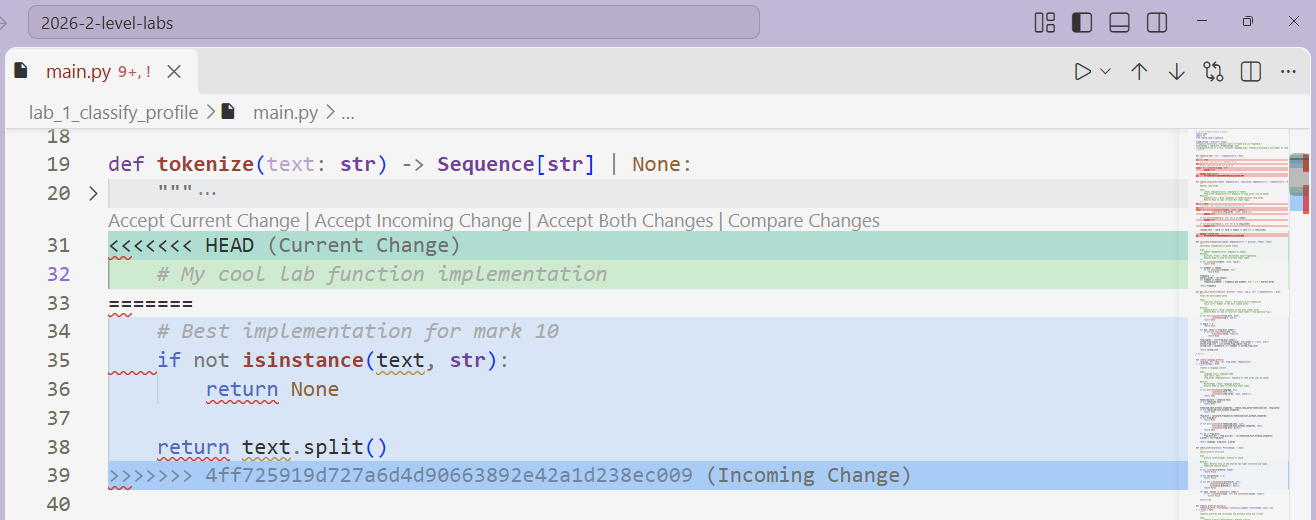Open the lab_1_classify_profile breadcrumb
The height and width of the screenshot is (520, 1316).
114,112
